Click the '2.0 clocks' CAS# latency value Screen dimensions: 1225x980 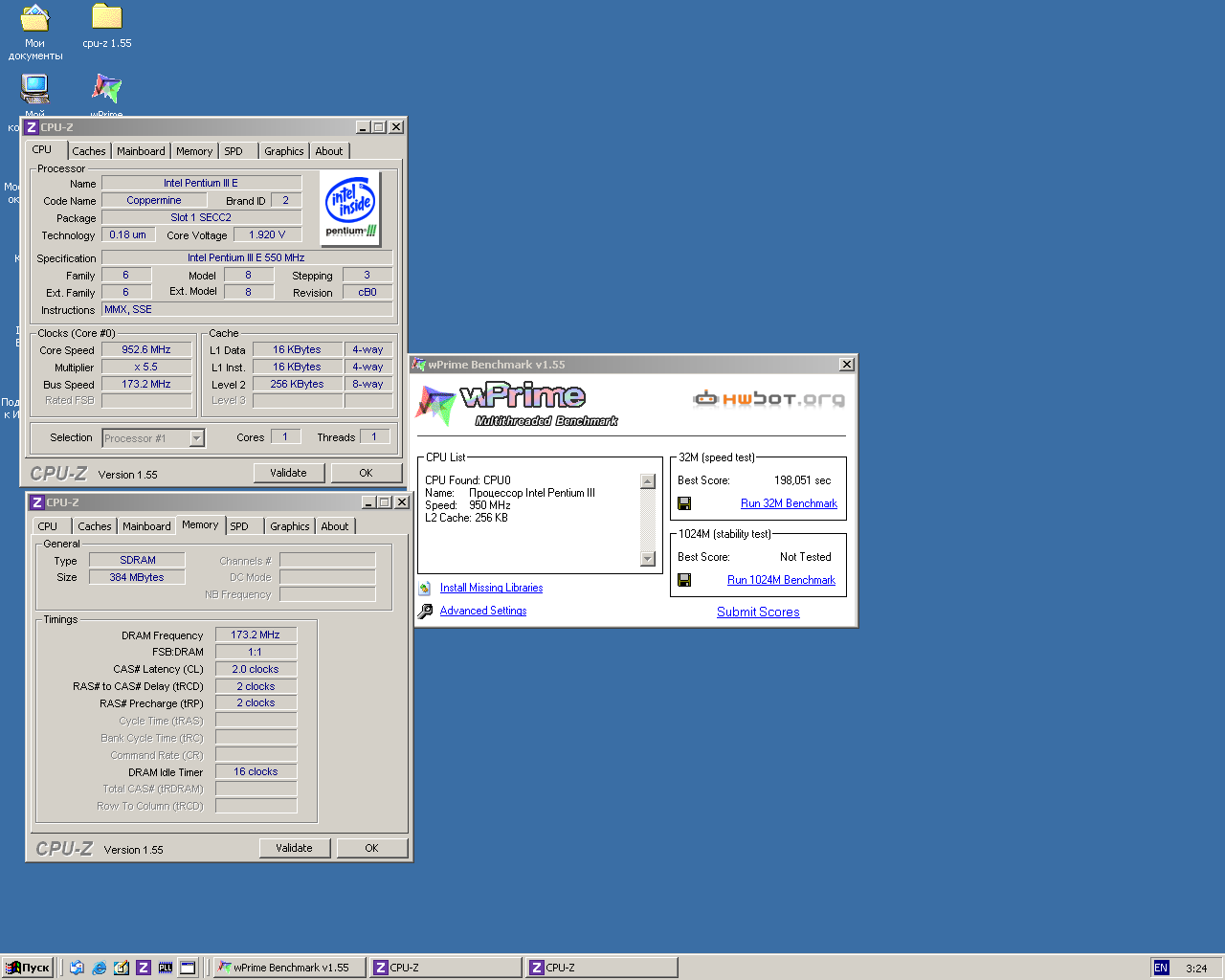click(x=256, y=669)
